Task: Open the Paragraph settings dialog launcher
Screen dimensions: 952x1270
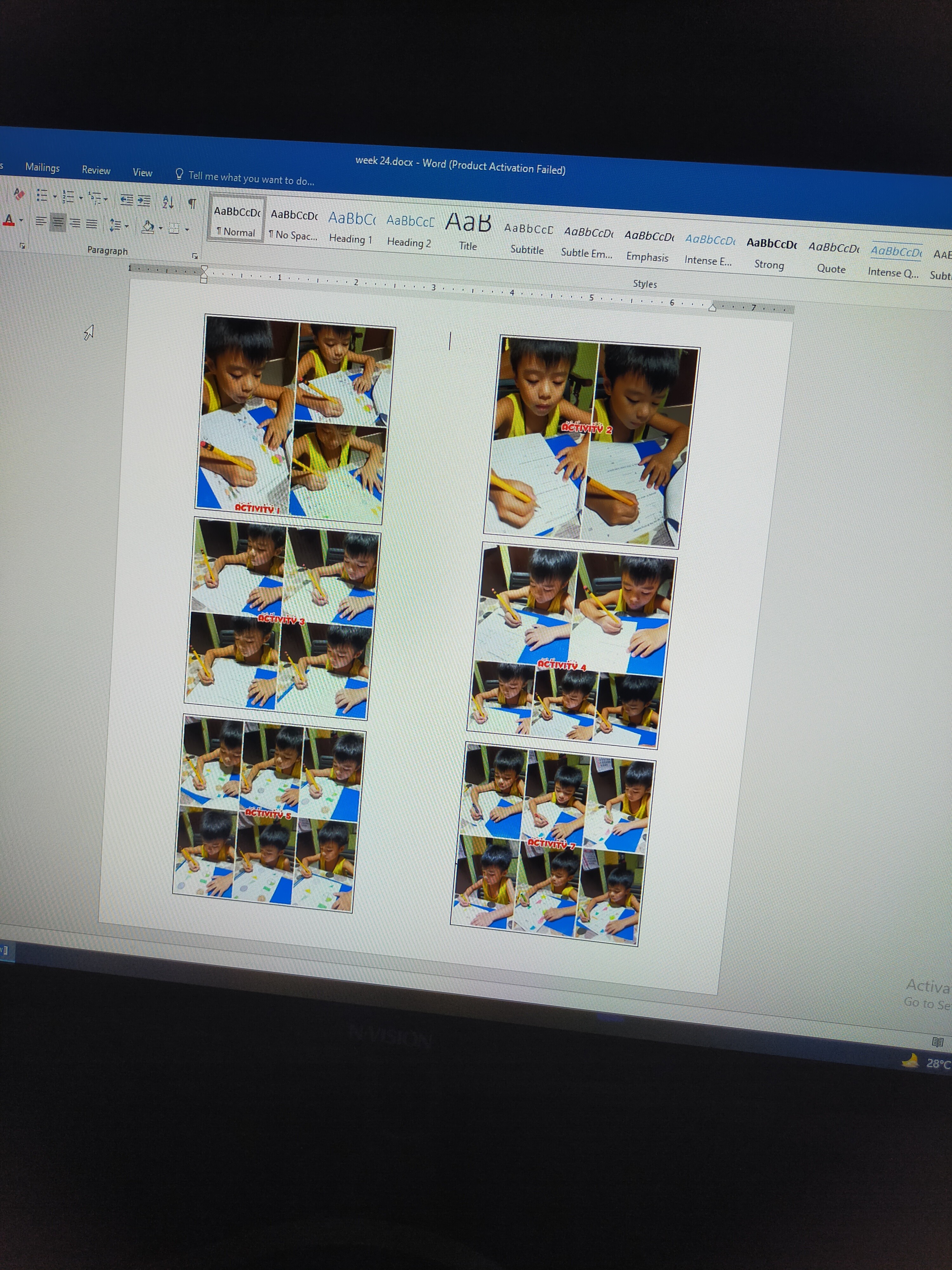Action: 195,256
